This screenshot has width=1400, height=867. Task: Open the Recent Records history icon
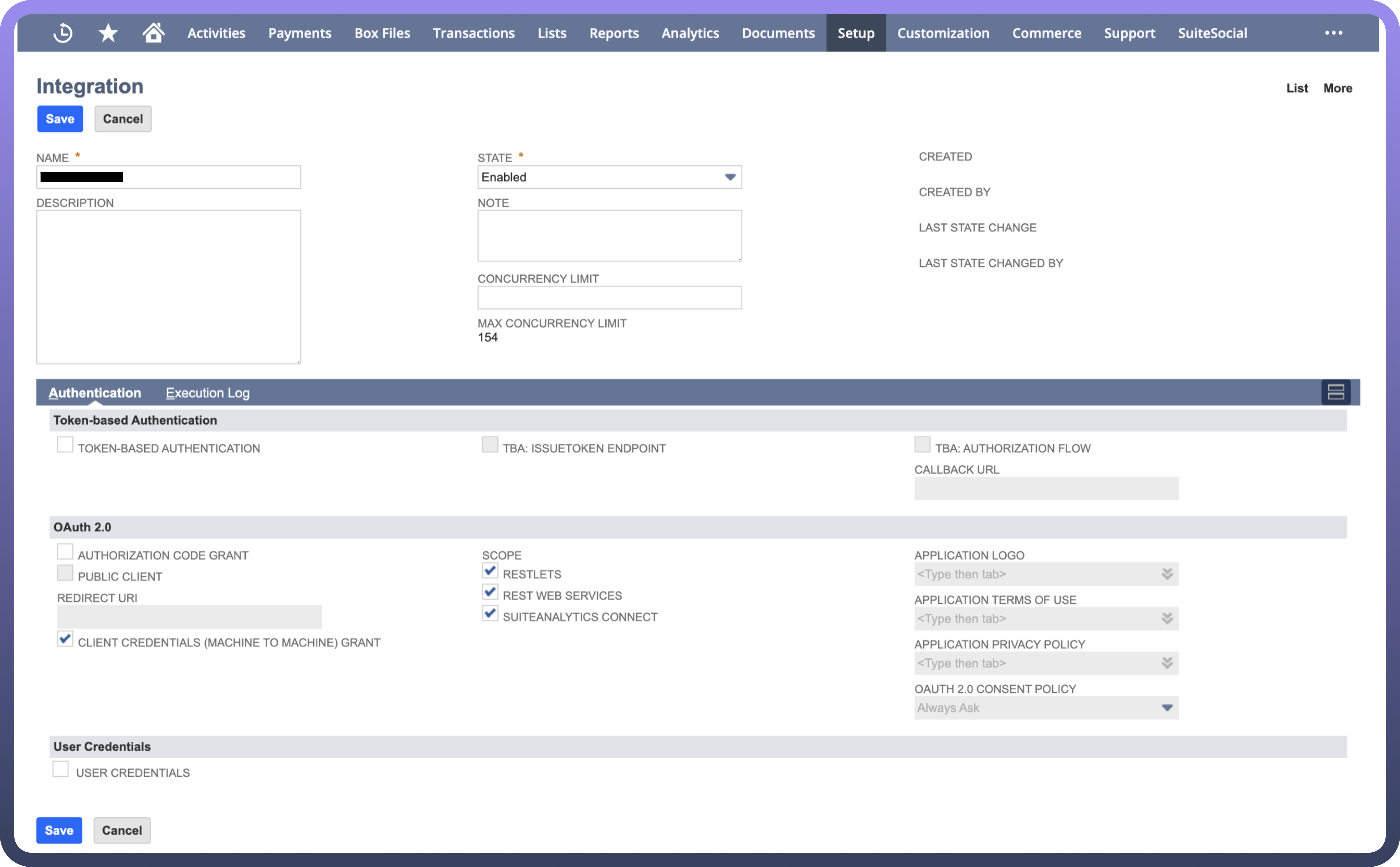pos(62,33)
